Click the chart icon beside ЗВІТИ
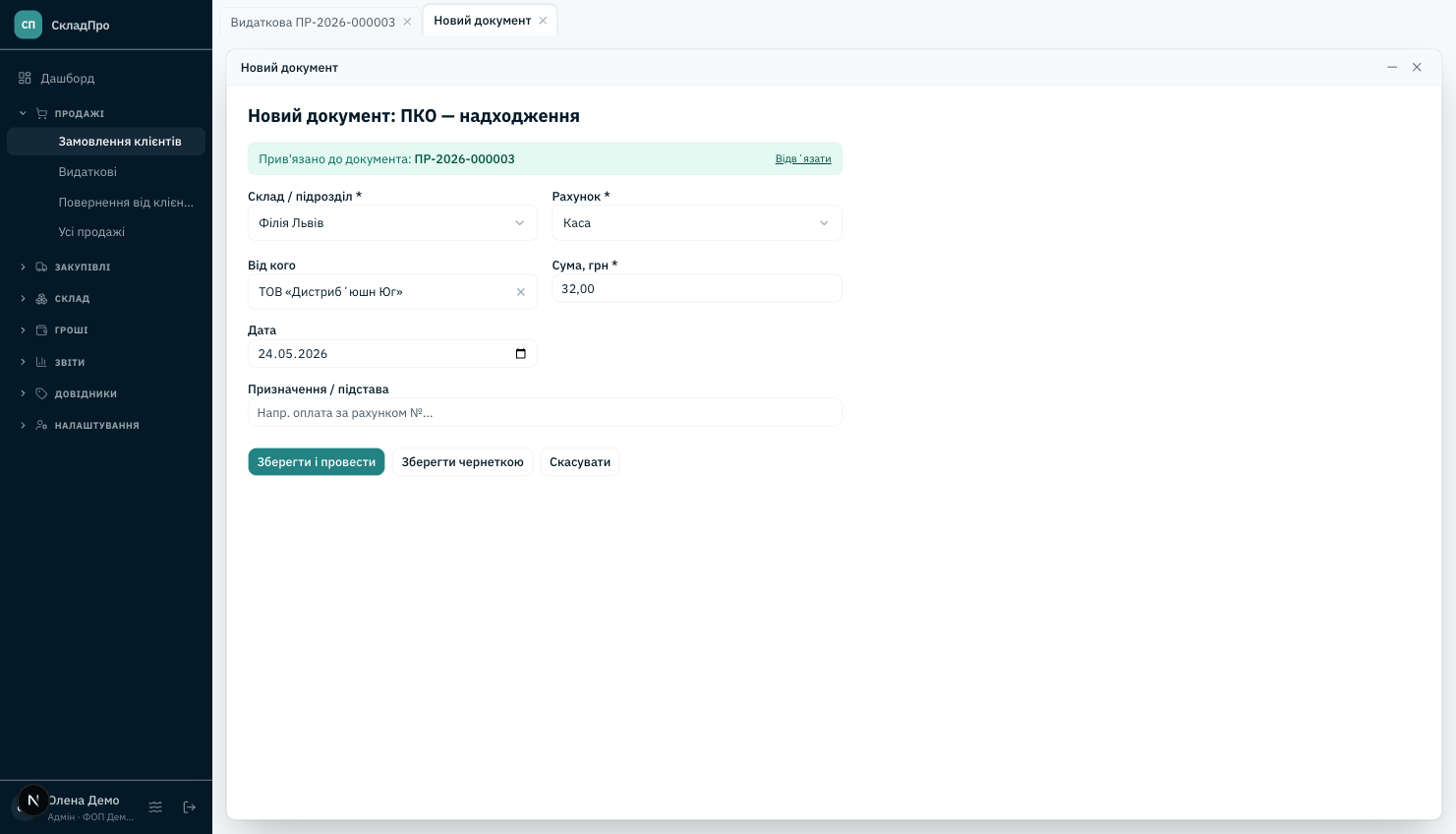This screenshot has height=834, width=1456. (41, 362)
